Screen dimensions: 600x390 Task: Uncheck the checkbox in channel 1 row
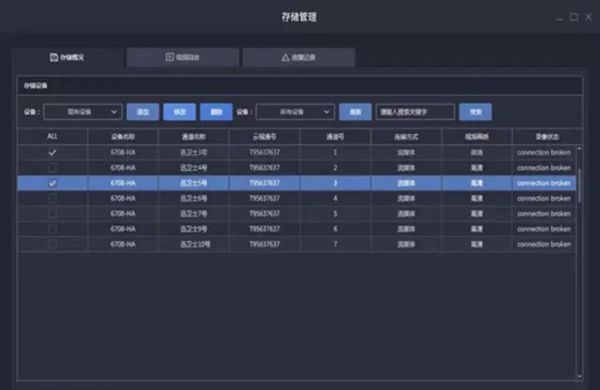coord(52,153)
